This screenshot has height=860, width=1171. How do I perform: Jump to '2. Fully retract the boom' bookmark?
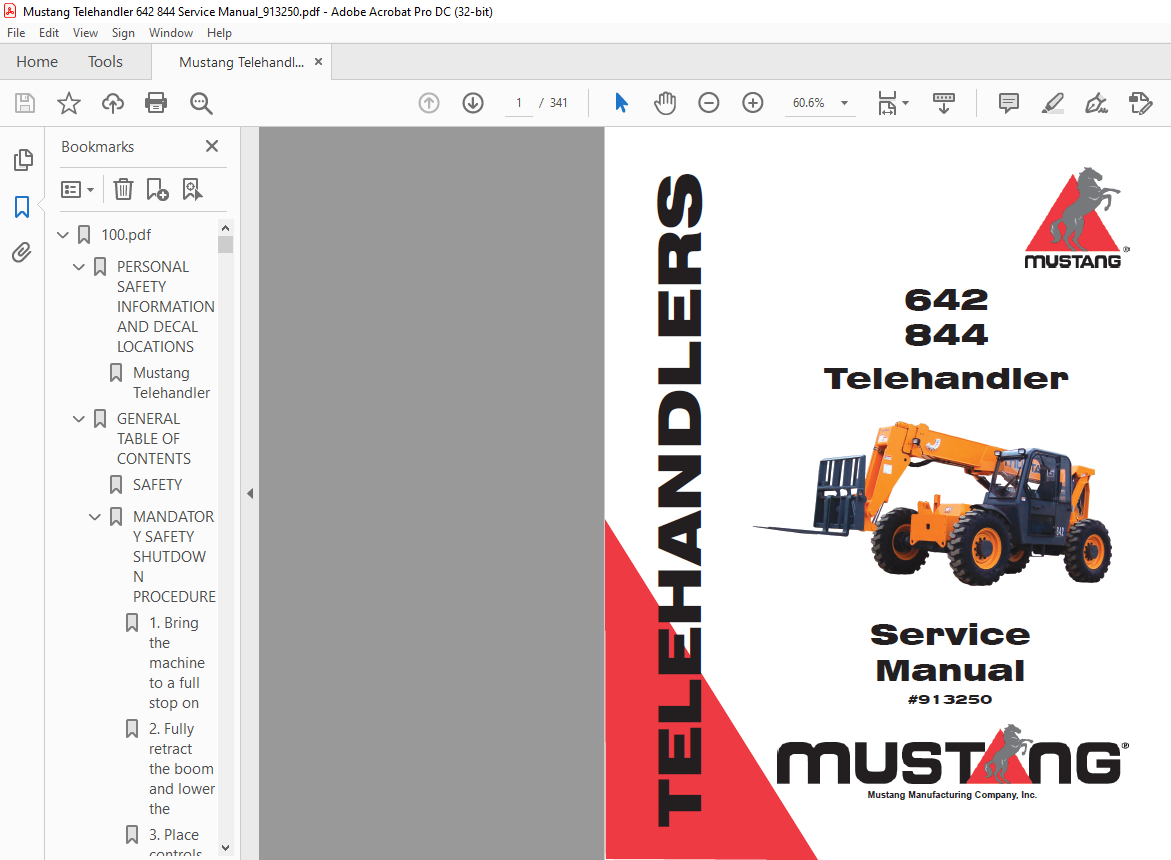[x=181, y=769]
